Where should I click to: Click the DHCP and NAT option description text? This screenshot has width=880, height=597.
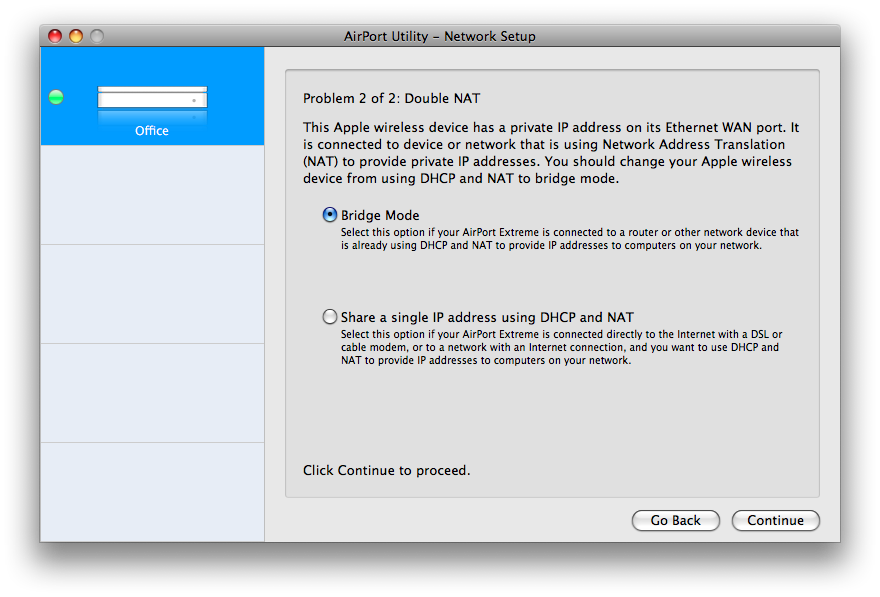click(561, 347)
